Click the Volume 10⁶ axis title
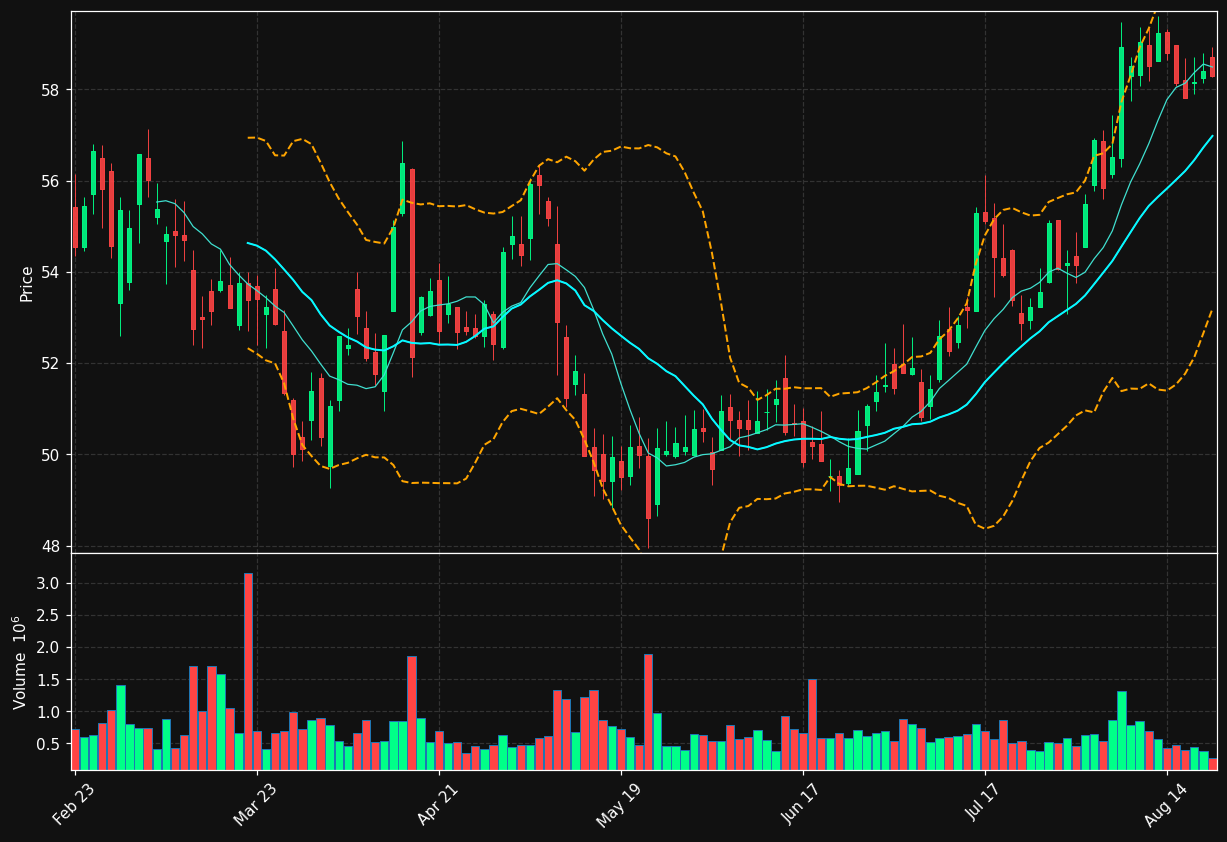This screenshot has width=1227, height=842. click(x=19, y=662)
